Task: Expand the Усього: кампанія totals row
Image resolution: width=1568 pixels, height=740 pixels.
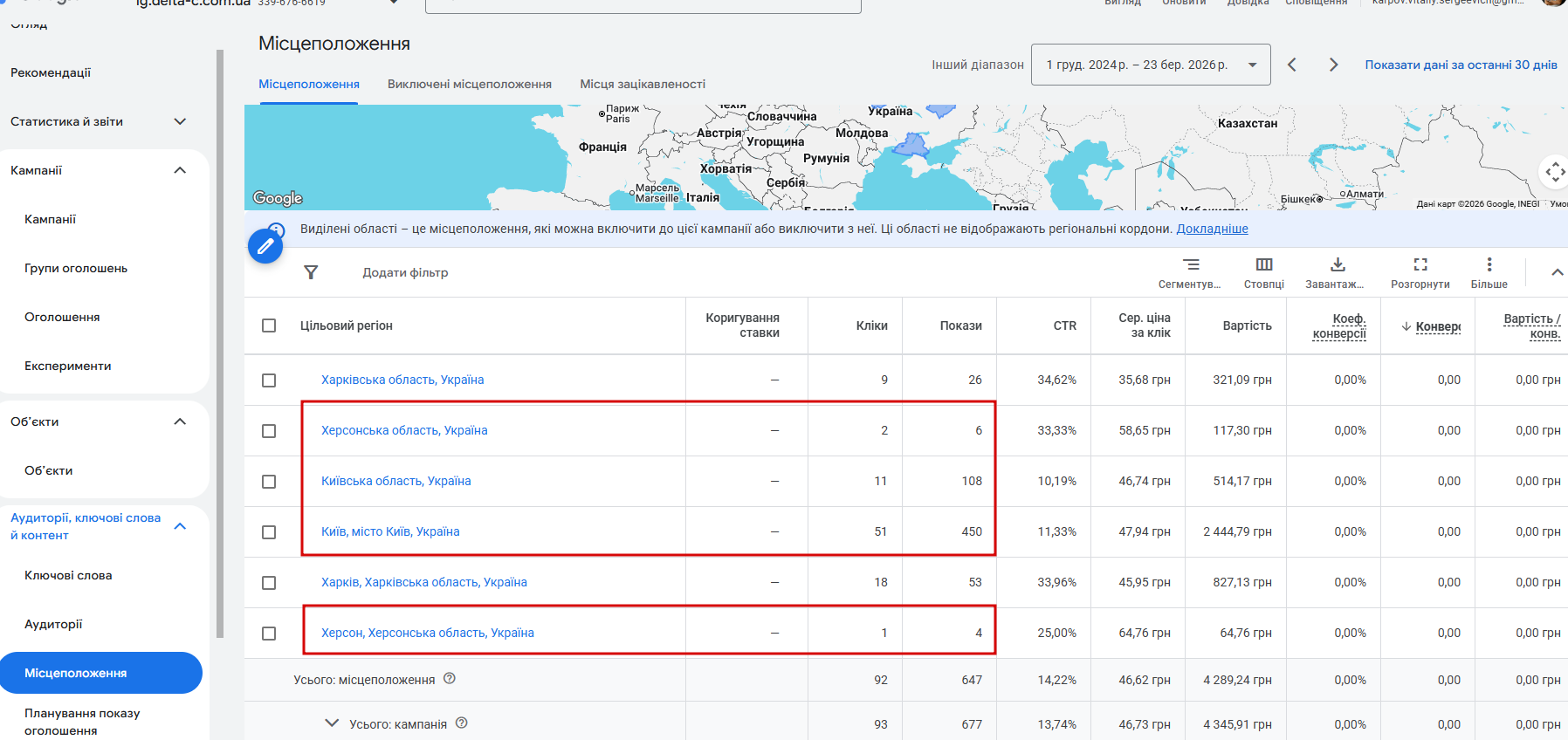Action: click(x=332, y=723)
